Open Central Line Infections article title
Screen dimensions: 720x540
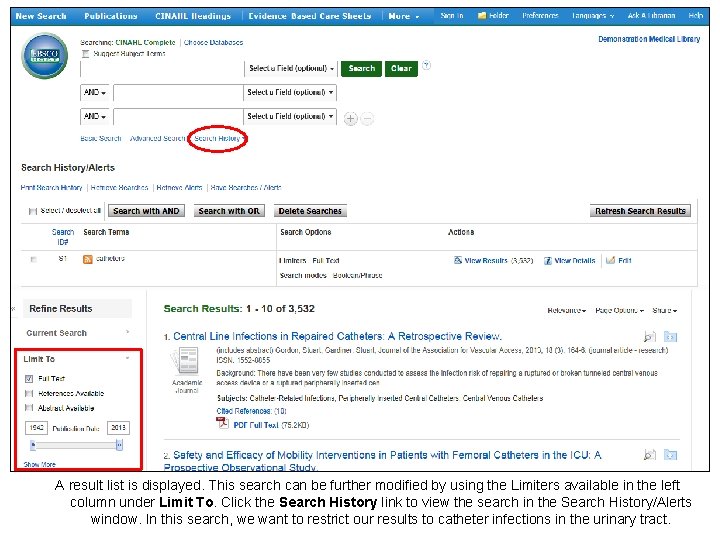point(338,337)
